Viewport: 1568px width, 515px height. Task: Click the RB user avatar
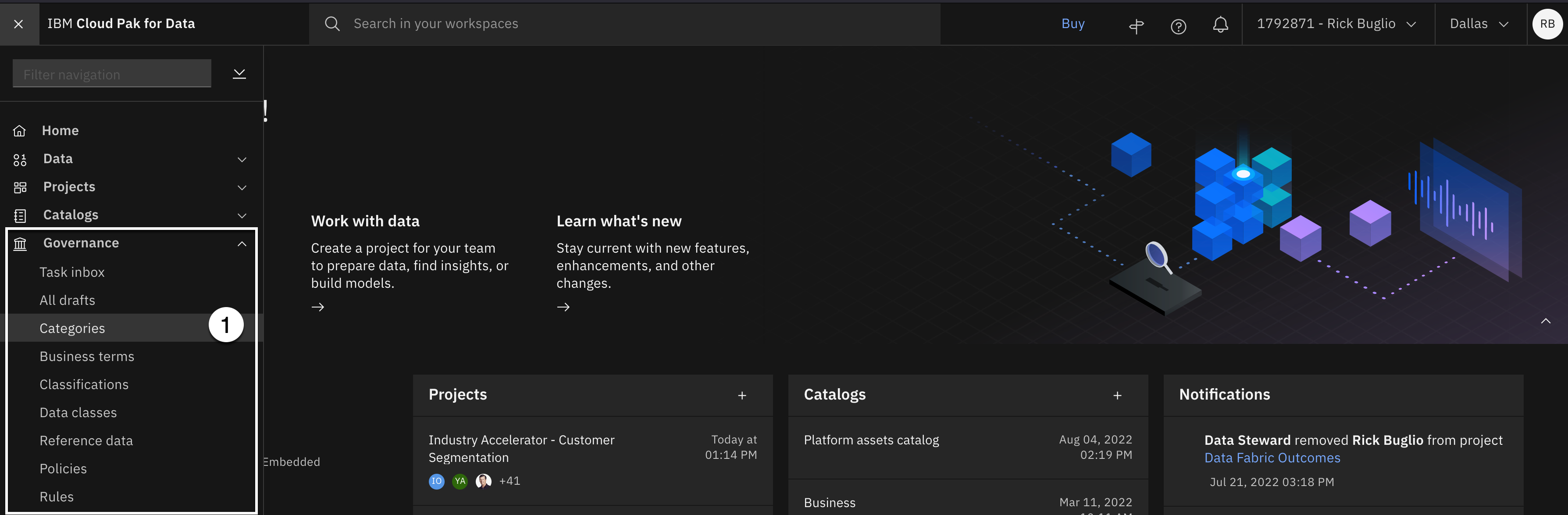tap(1547, 25)
